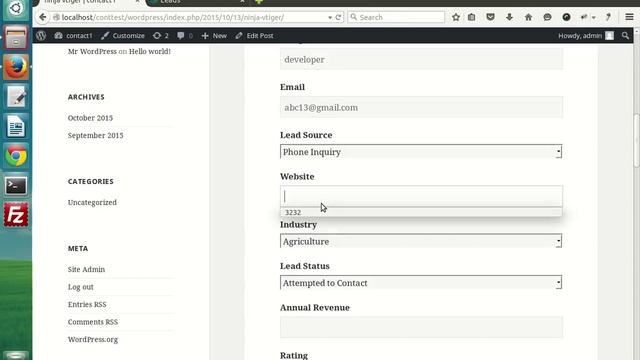Open LibreOffice Writer from the dock
The height and width of the screenshot is (360, 640).
pos(16,126)
